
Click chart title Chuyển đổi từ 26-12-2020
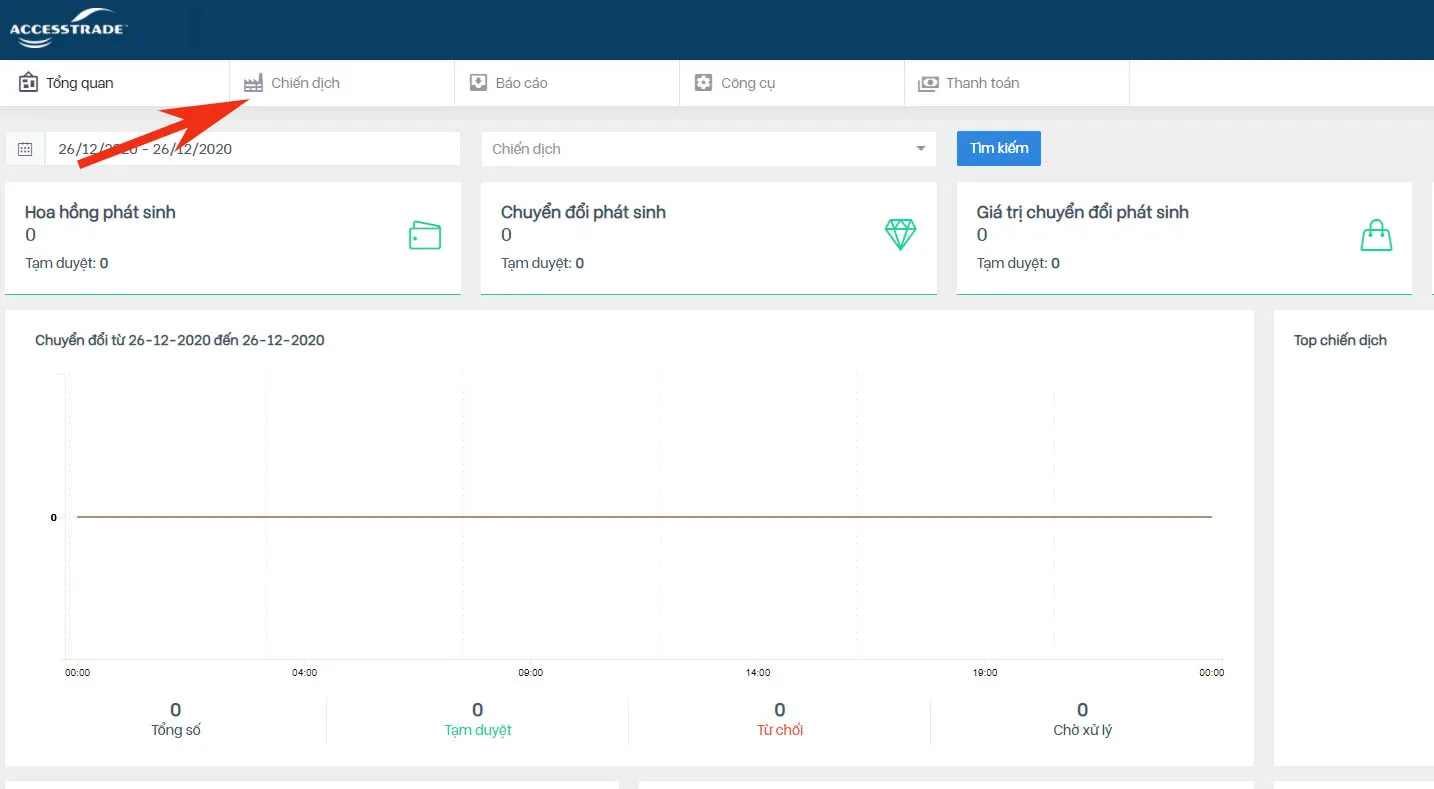(180, 340)
